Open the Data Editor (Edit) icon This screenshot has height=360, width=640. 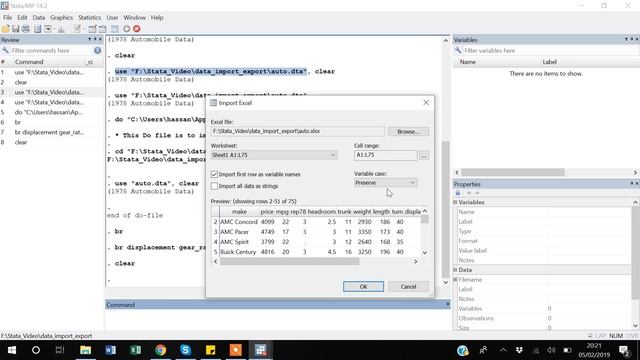92,29
